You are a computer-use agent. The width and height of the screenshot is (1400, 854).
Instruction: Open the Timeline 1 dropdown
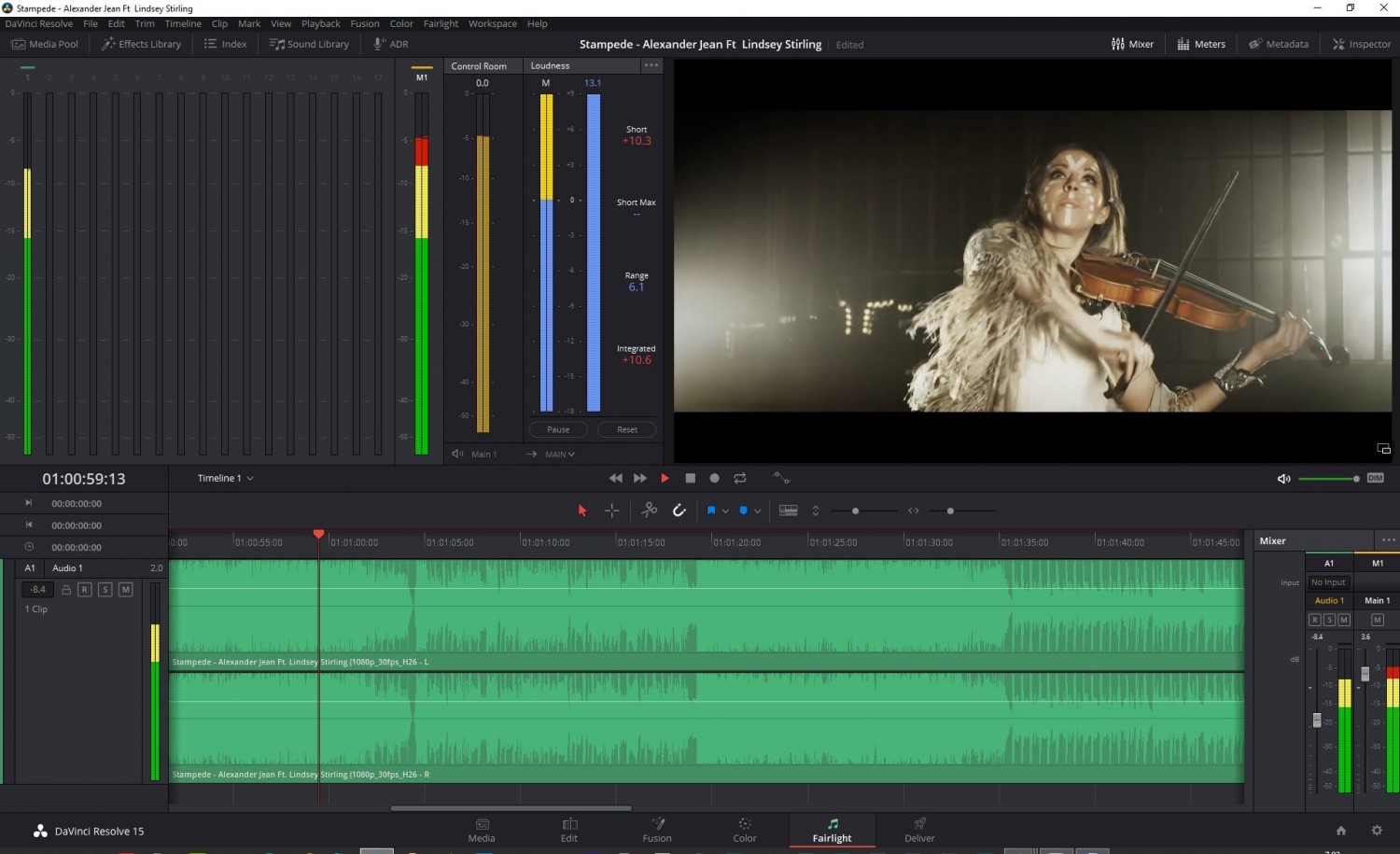point(225,478)
